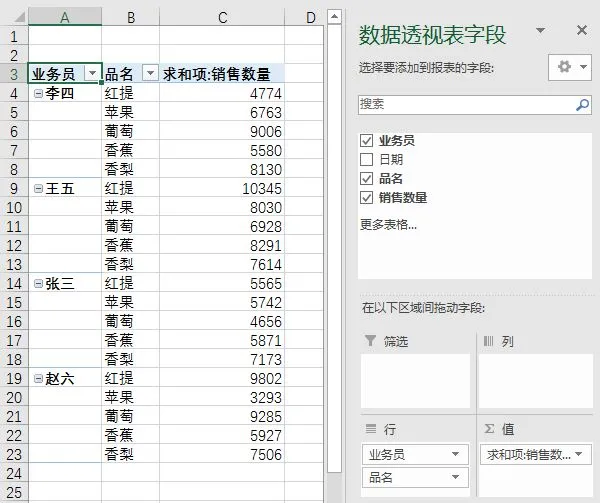Select row 1 header
This screenshot has width=600, height=503.
coord(14,36)
